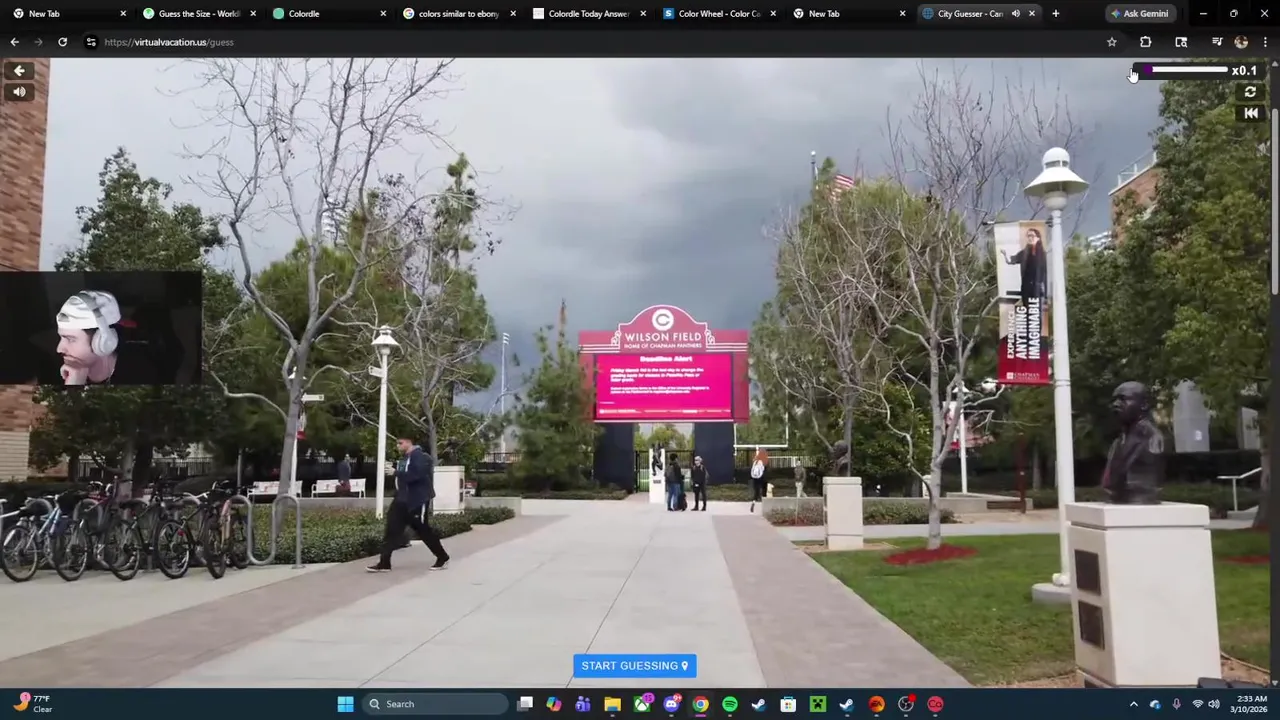Viewport: 1280px width, 720px height.
Task: Open File Explorer from taskbar
Action: [x=612, y=704]
